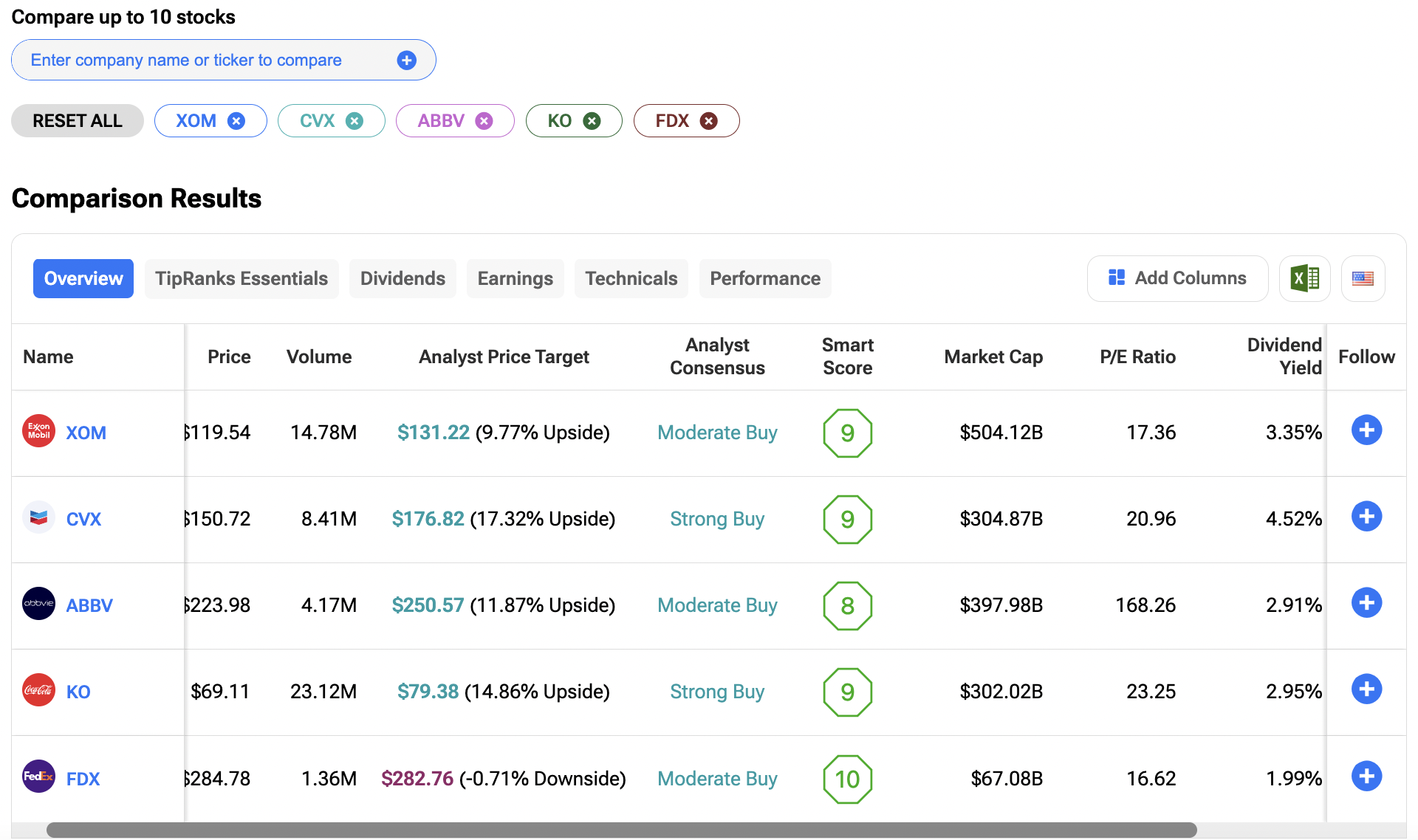Open the Earnings tab
This screenshot has width=1418, height=840.
tap(516, 279)
